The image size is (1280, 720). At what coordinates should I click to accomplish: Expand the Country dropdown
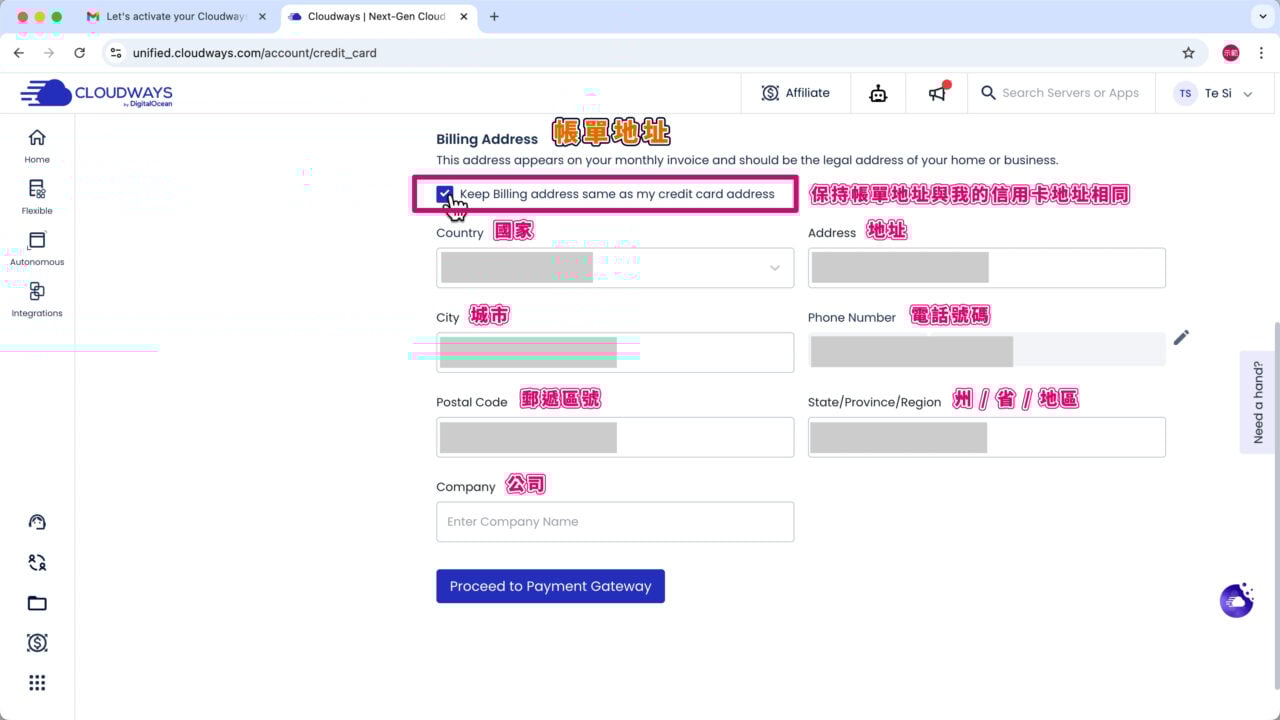pyautogui.click(x=615, y=268)
